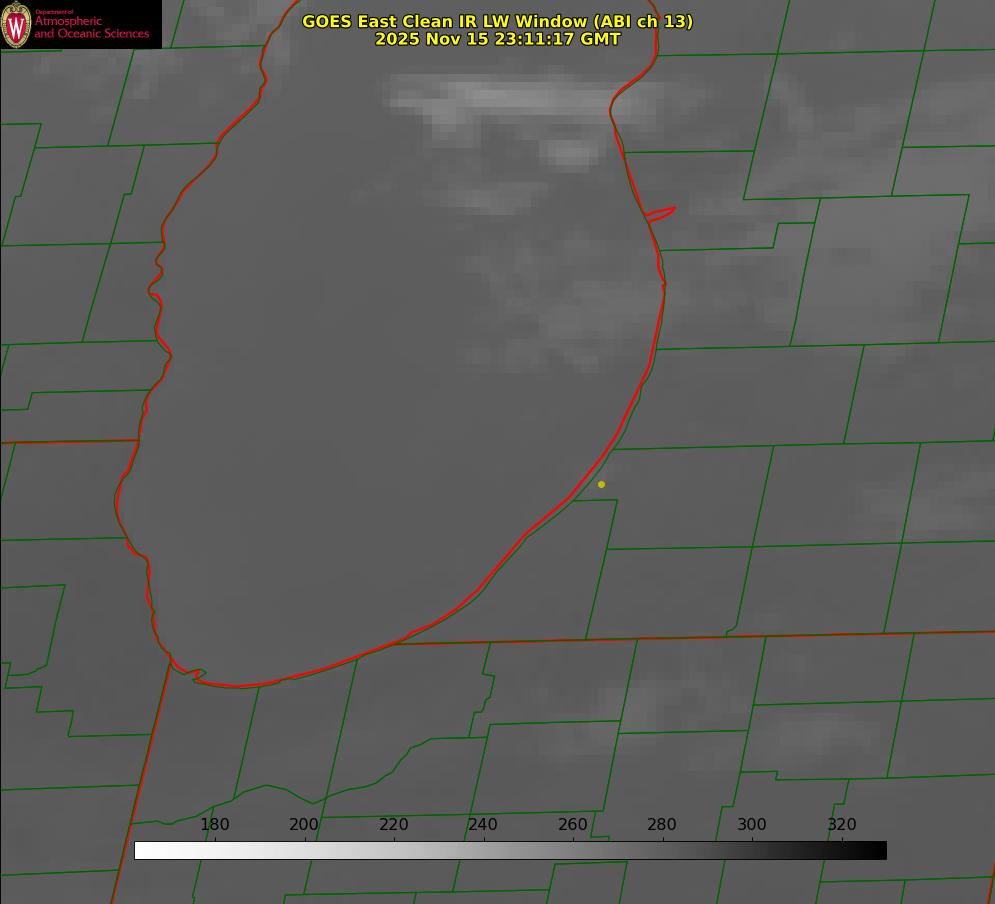The height and width of the screenshot is (904, 995).
Task: Click the yellow dot location marker
Action: [x=601, y=485]
